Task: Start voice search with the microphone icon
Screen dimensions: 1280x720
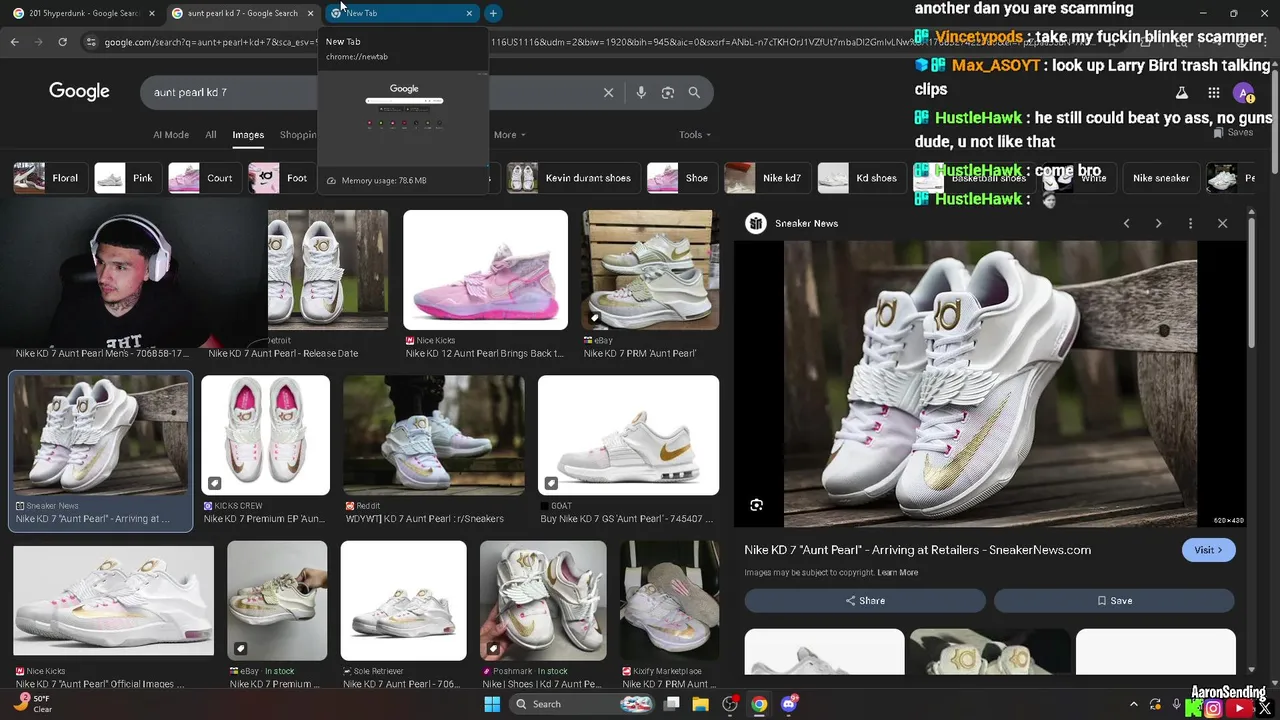Action: [641, 92]
